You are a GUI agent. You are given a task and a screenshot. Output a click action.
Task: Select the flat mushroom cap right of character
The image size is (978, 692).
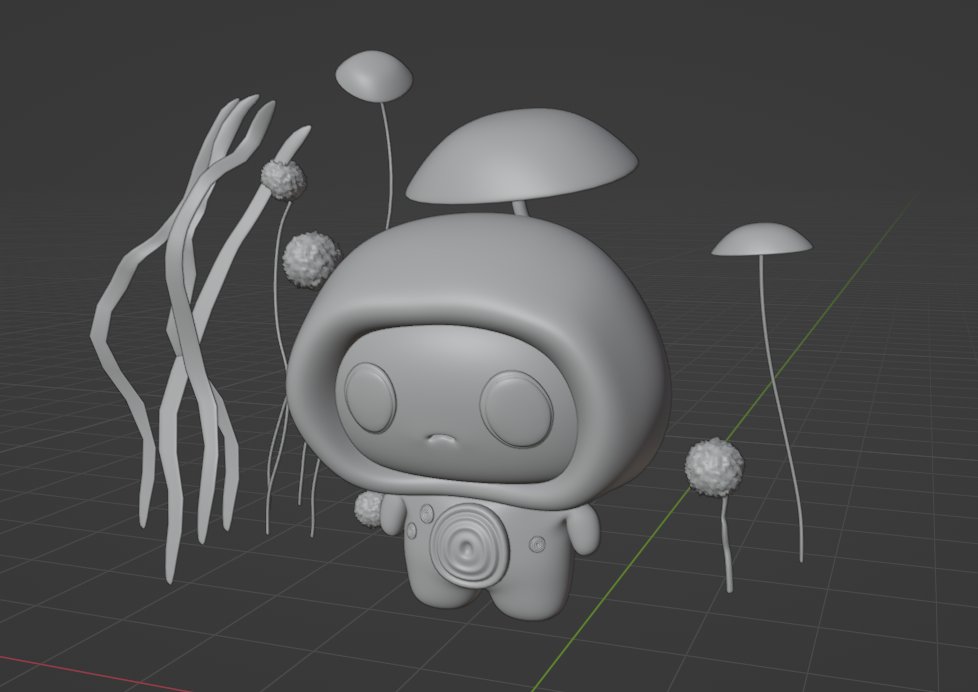[x=762, y=240]
